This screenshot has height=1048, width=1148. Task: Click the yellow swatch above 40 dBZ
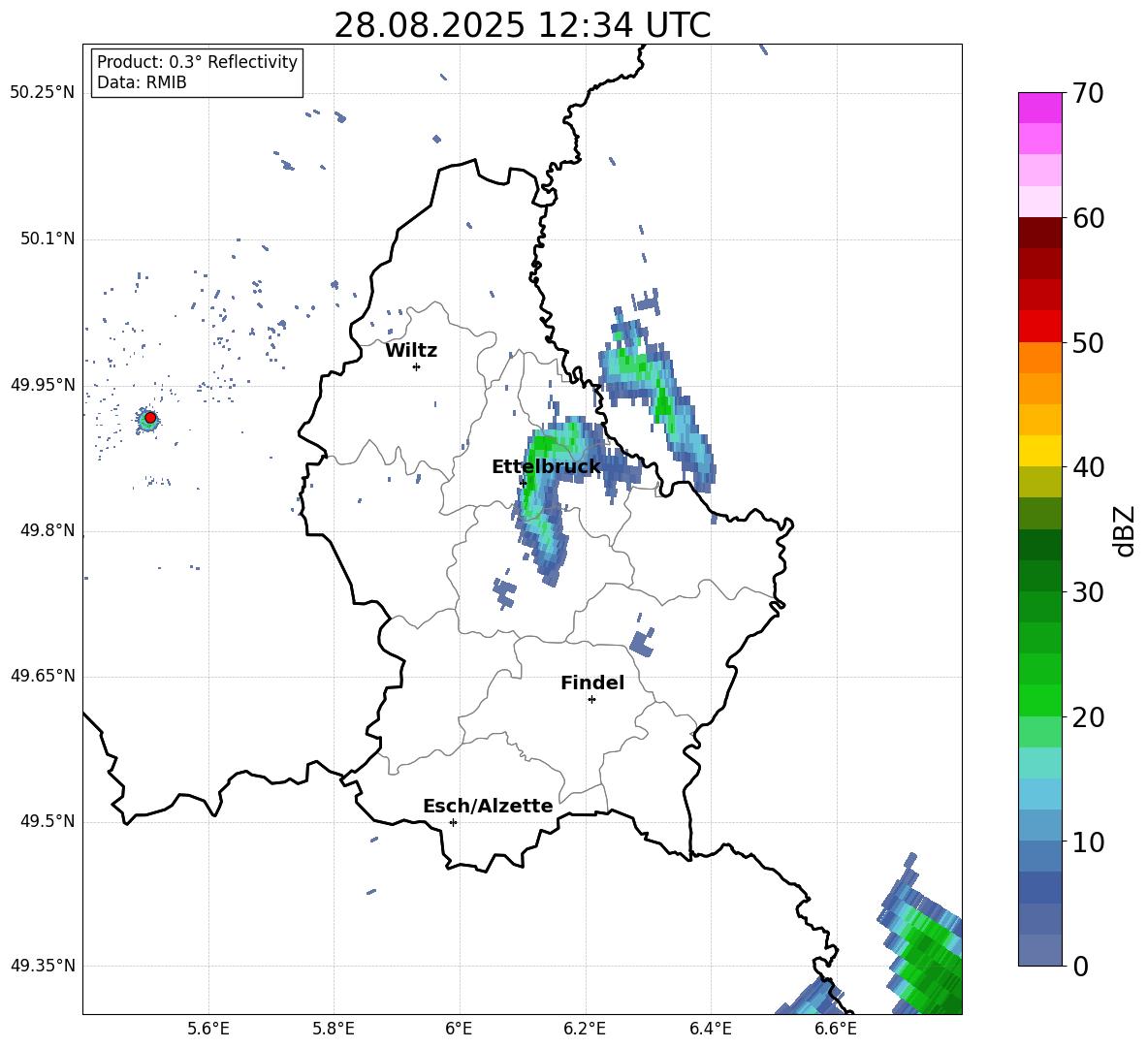(x=1039, y=451)
